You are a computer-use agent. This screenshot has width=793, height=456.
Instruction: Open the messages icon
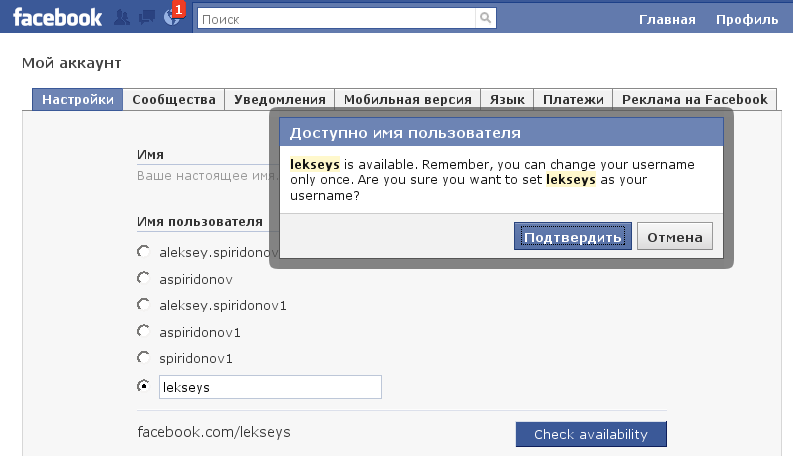[x=147, y=18]
